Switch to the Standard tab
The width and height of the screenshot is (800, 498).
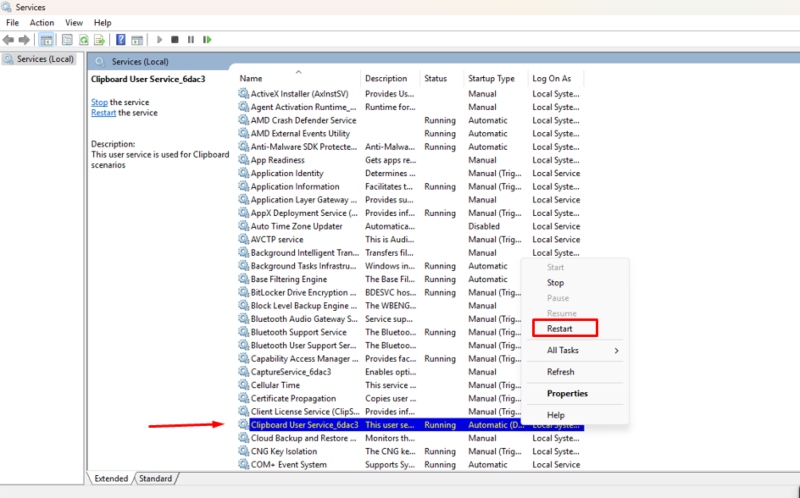(155, 479)
